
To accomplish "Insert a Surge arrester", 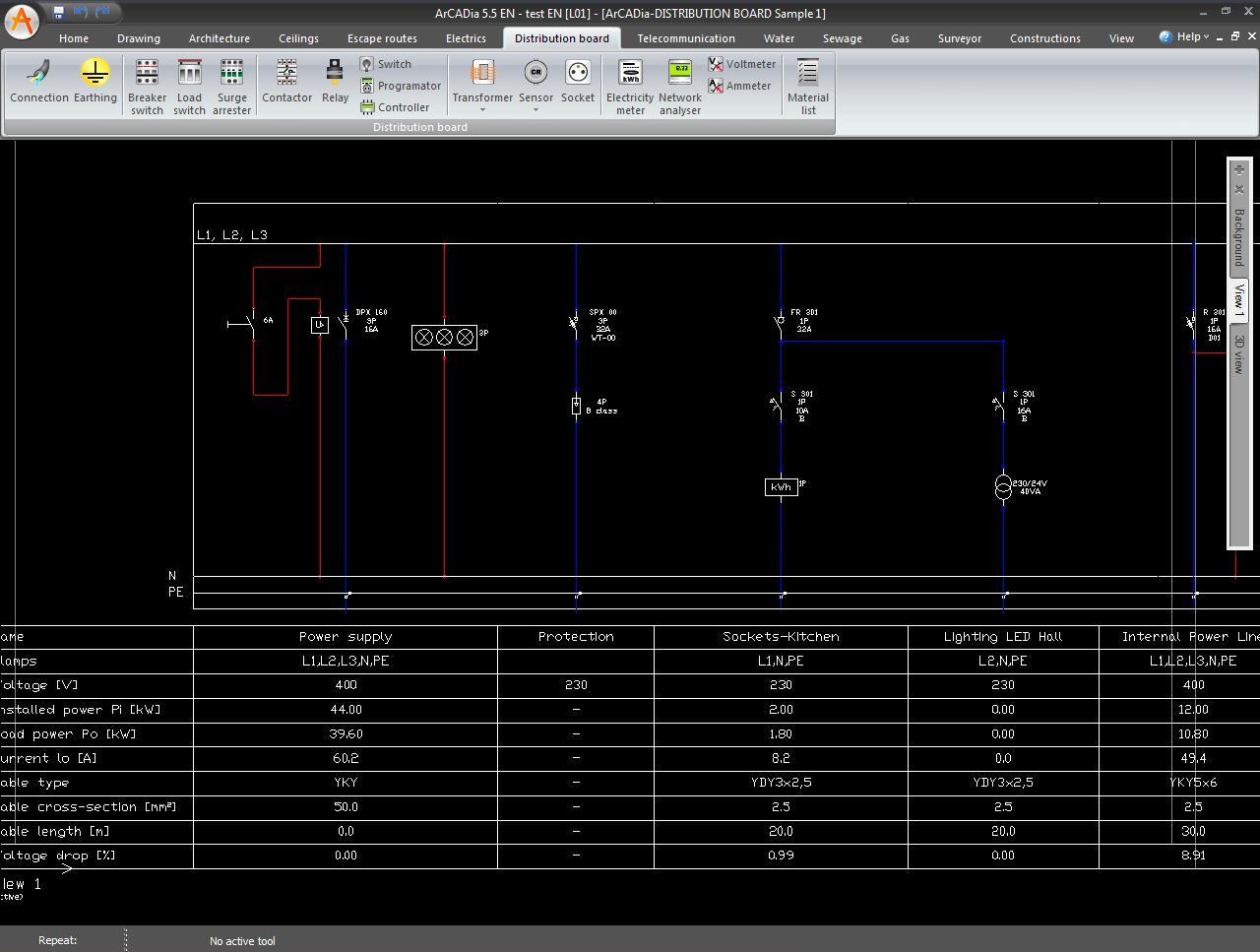I will coord(231,87).
